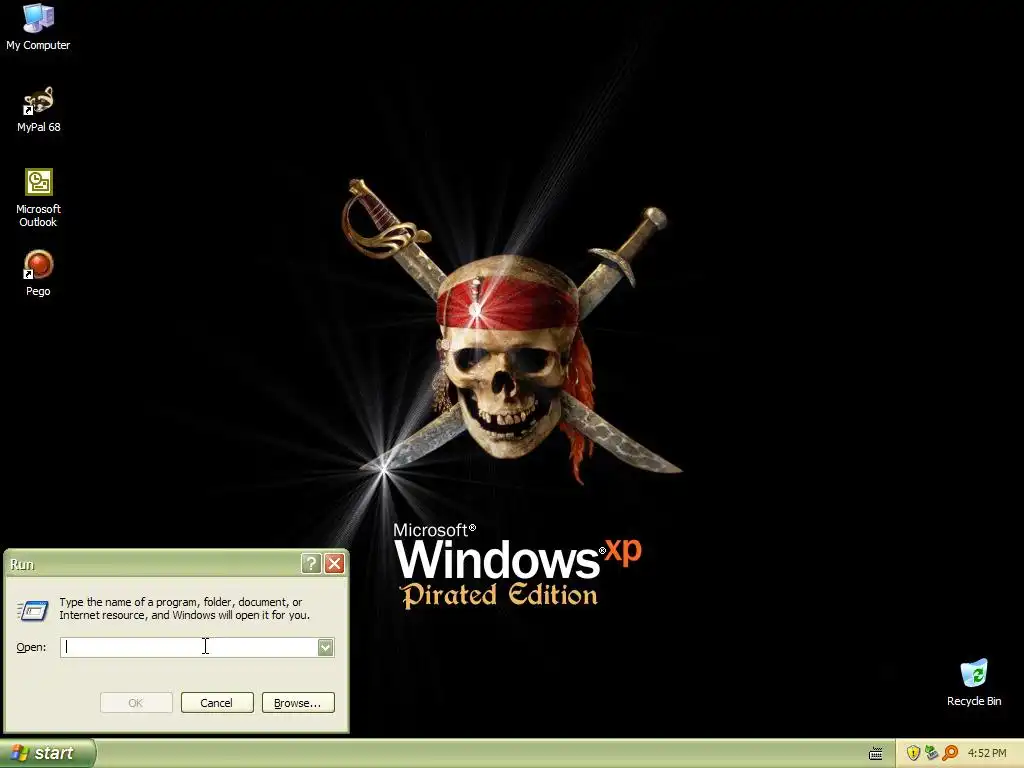
Task: Click the Run program icon in dialog
Action: pyautogui.click(x=33, y=610)
